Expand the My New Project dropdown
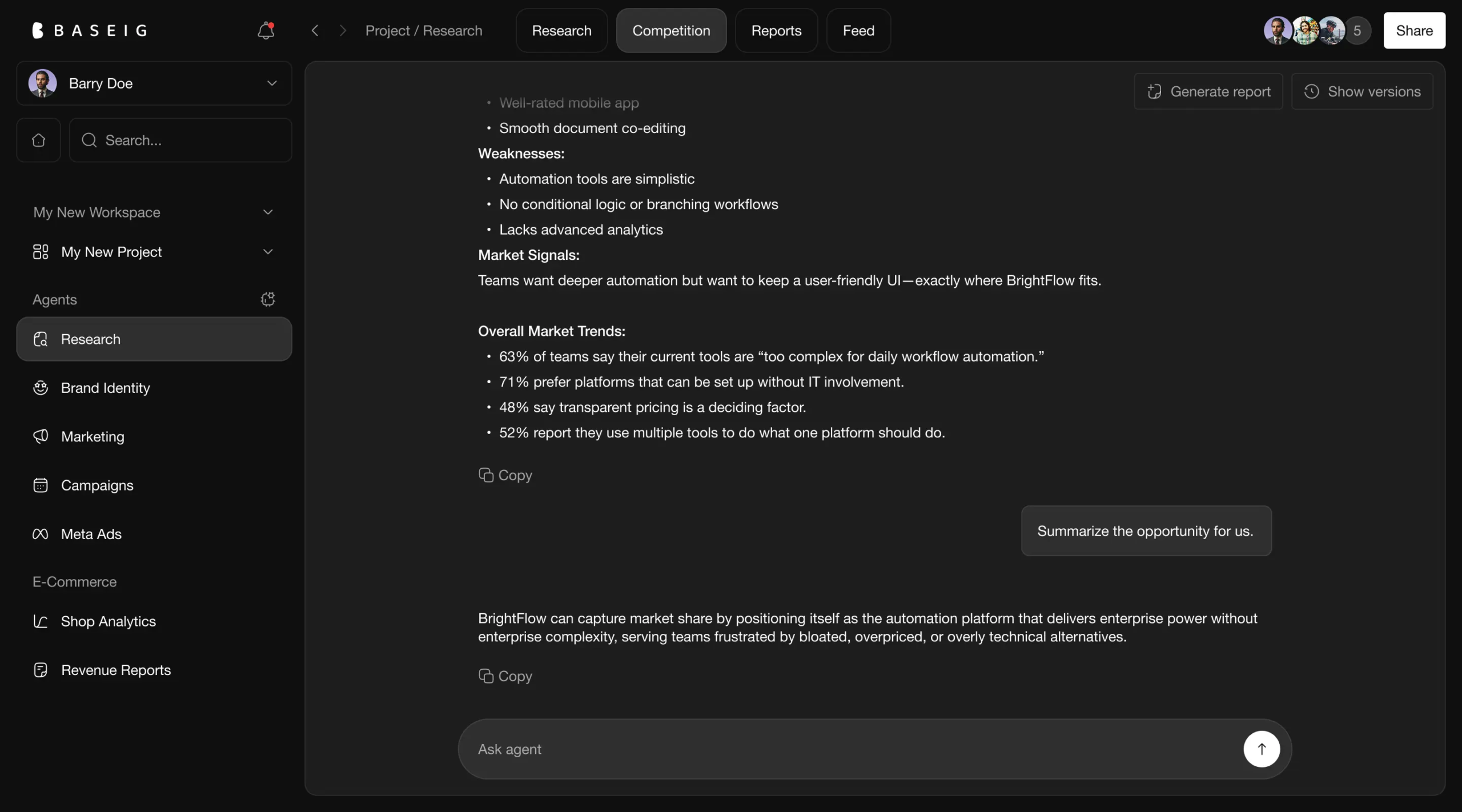Screen dimensions: 1462x812 click(x=268, y=252)
